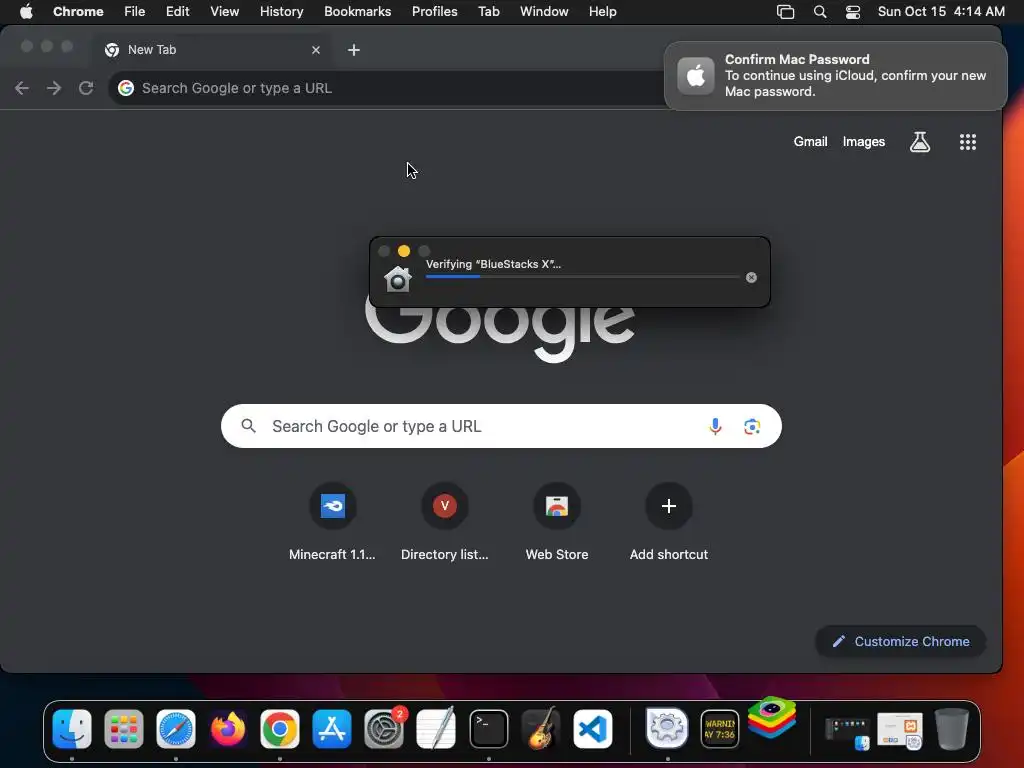
Task: Cancel the BlueStacks X verification
Action: point(751,278)
